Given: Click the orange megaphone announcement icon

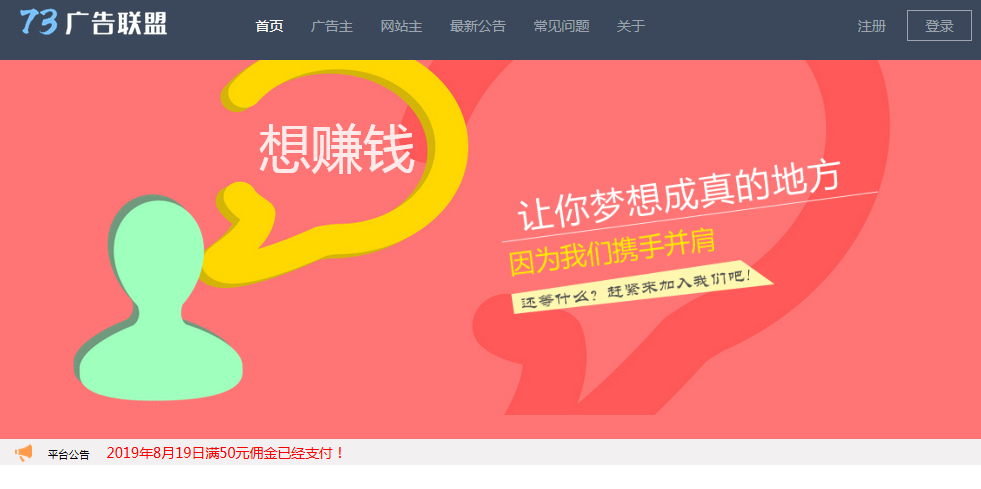Looking at the screenshot, I should pyautogui.click(x=24, y=453).
